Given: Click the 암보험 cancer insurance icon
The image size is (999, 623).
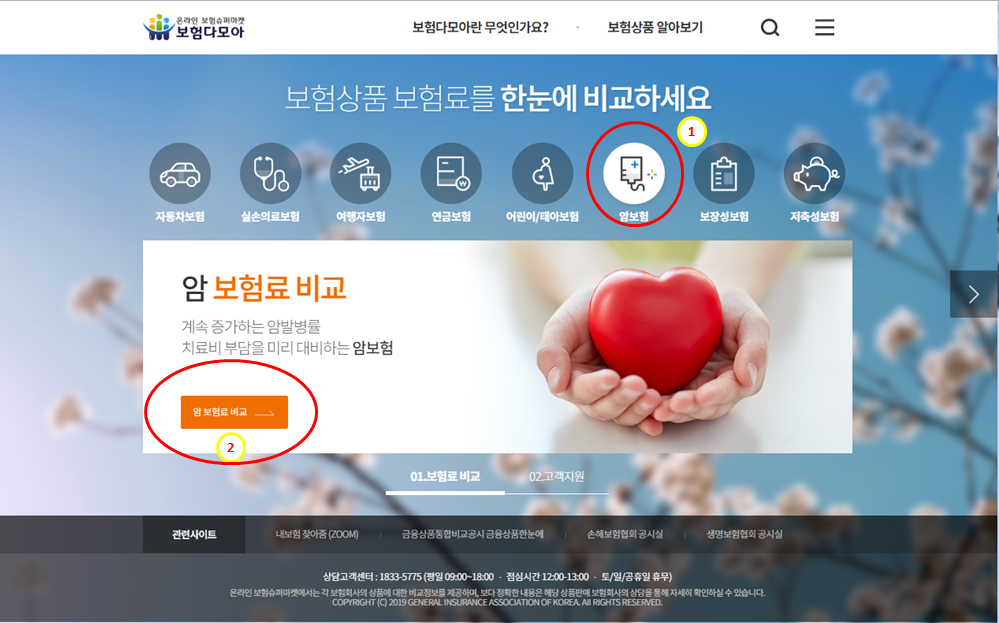Looking at the screenshot, I should coord(634,174).
